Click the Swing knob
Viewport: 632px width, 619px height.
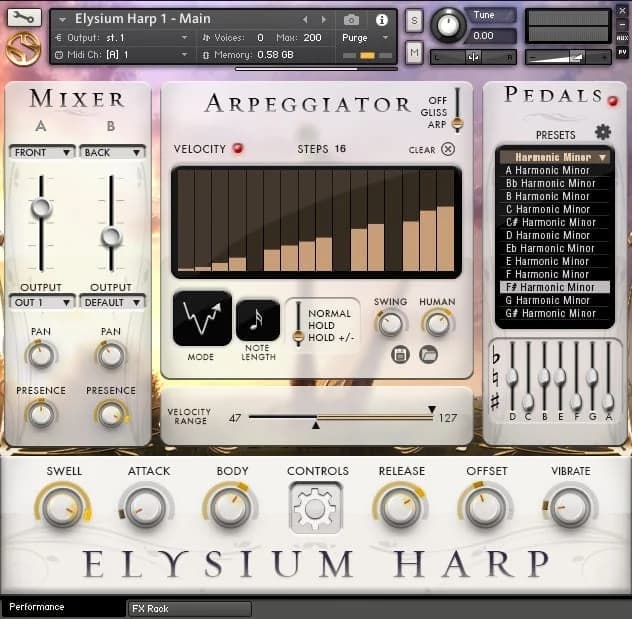tap(390, 324)
